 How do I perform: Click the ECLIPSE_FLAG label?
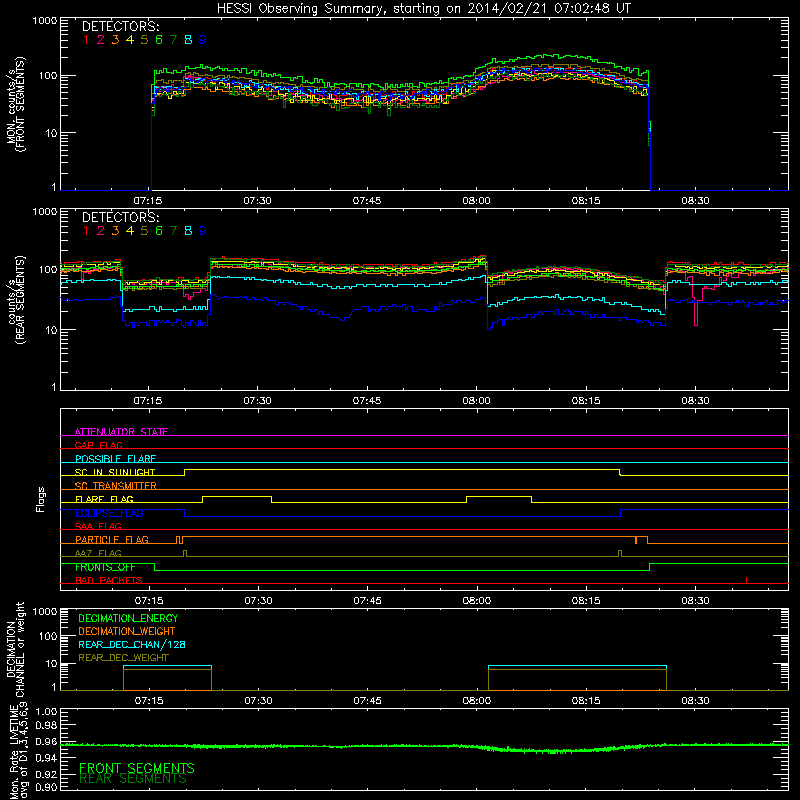pos(109,513)
